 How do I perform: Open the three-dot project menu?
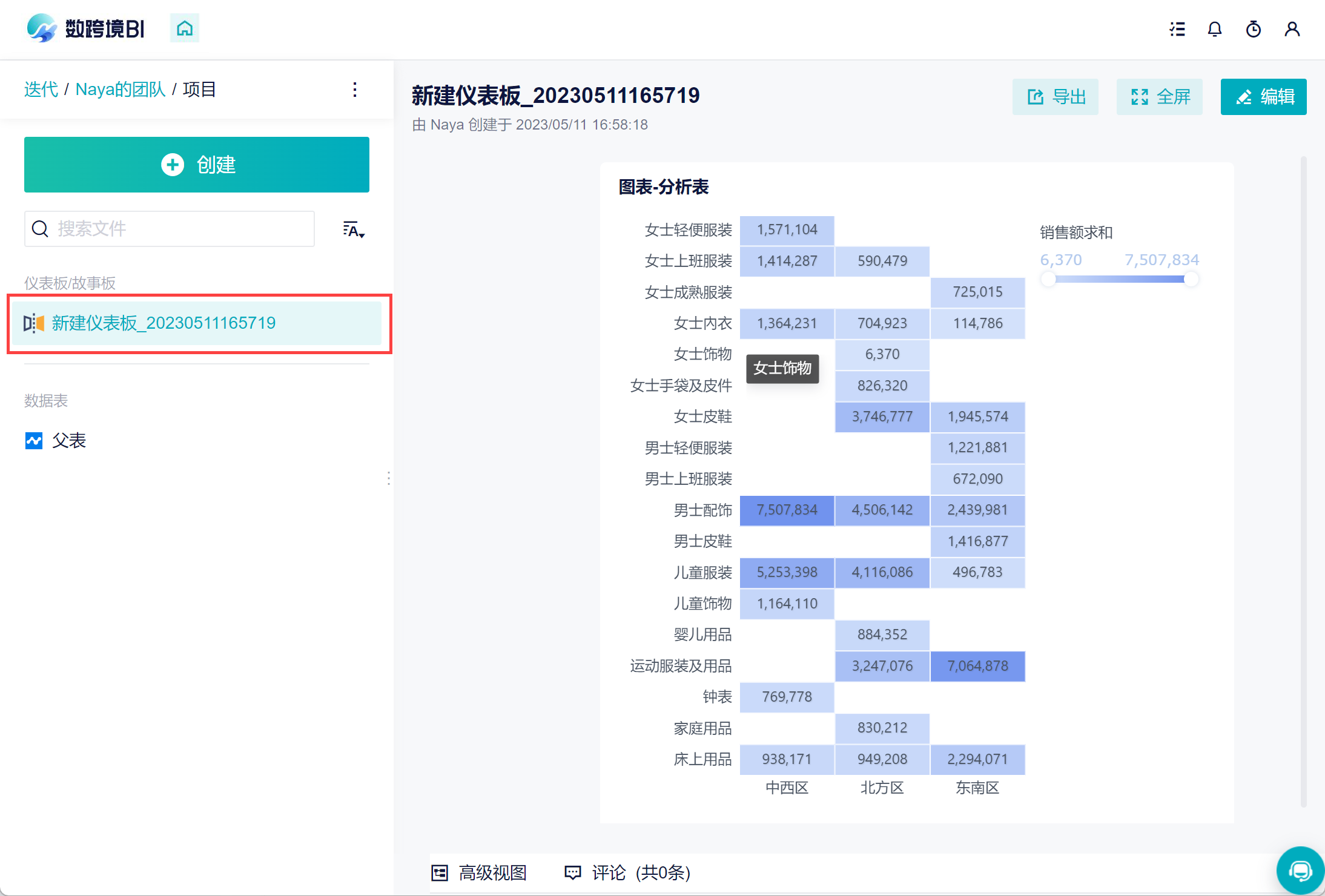pos(355,90)
